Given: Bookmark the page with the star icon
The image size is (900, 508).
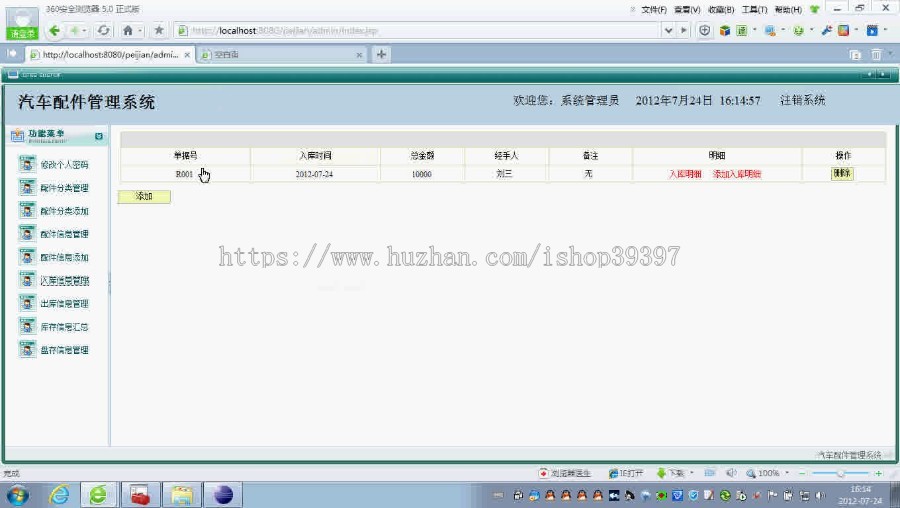Looking at the screenshot, I should pos(159,30).
